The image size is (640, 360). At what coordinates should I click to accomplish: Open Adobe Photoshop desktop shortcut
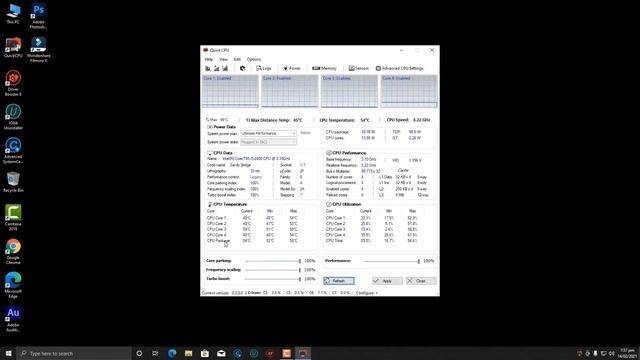[x=38, y=16]
